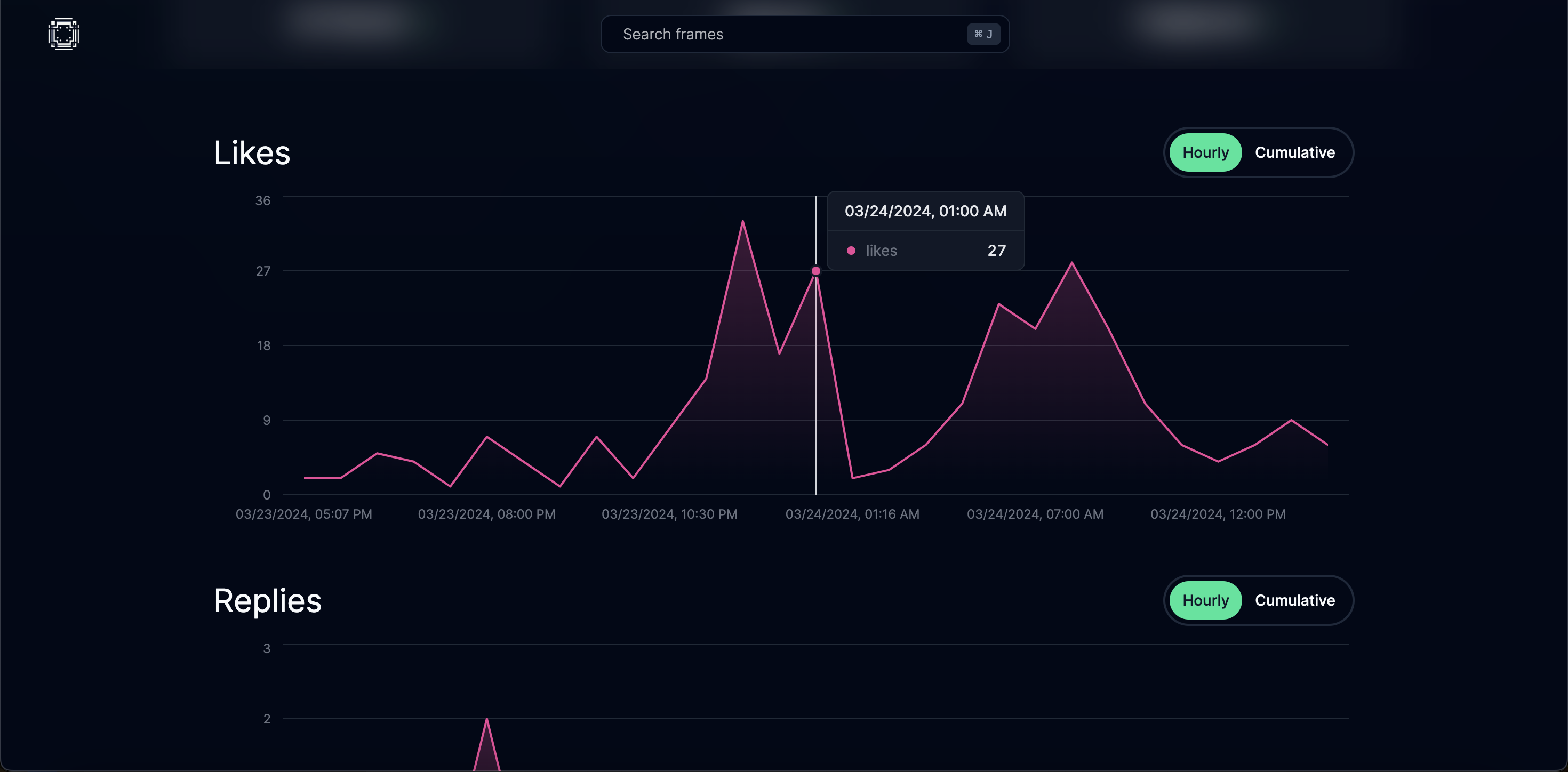The width and height of the screenshot is (1568, 772).
Task: Switch Replies chart to Cumulative
Action: tap(1295, 600)
